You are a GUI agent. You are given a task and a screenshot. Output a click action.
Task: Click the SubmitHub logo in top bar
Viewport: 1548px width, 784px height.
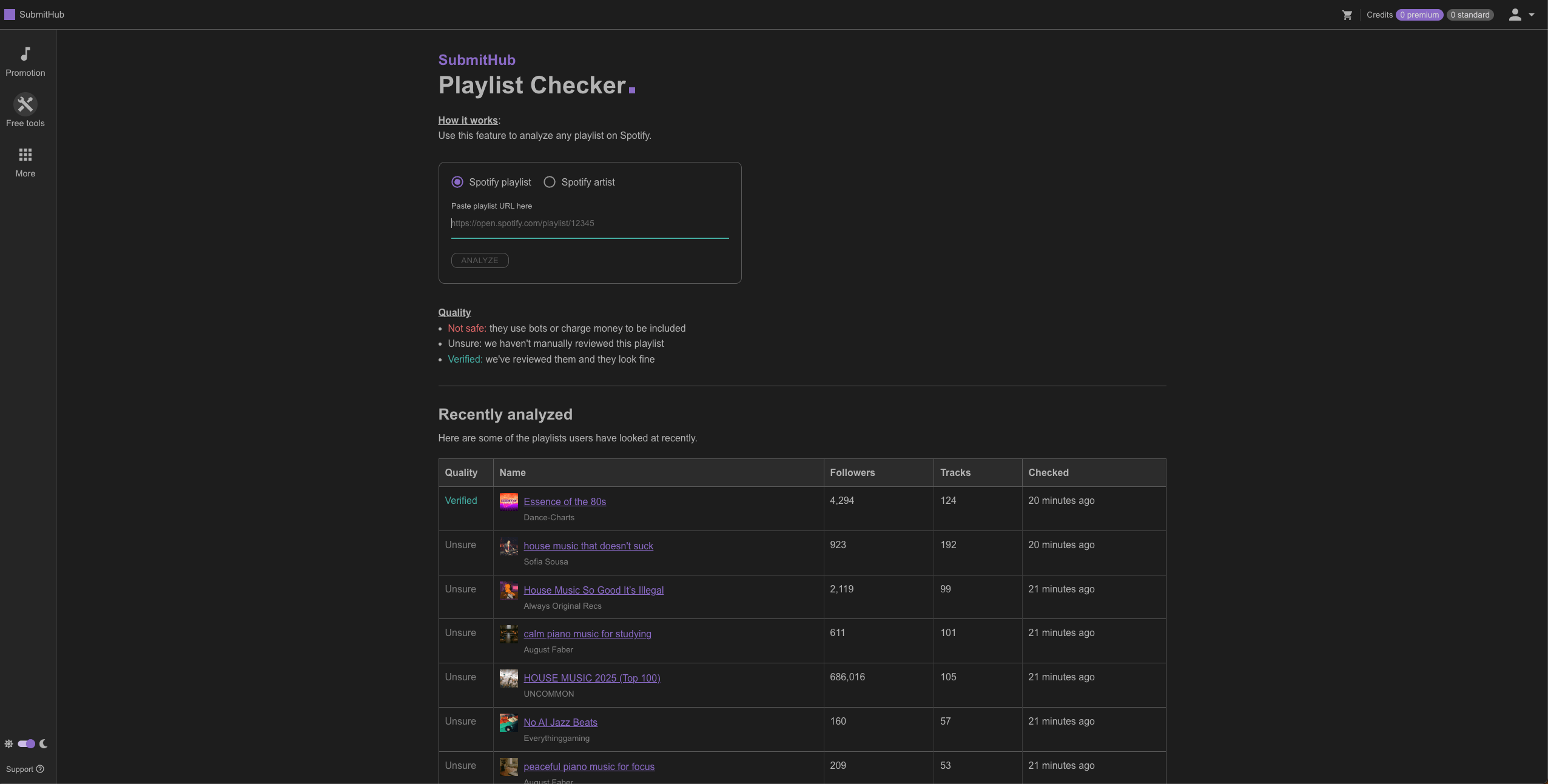34,15
